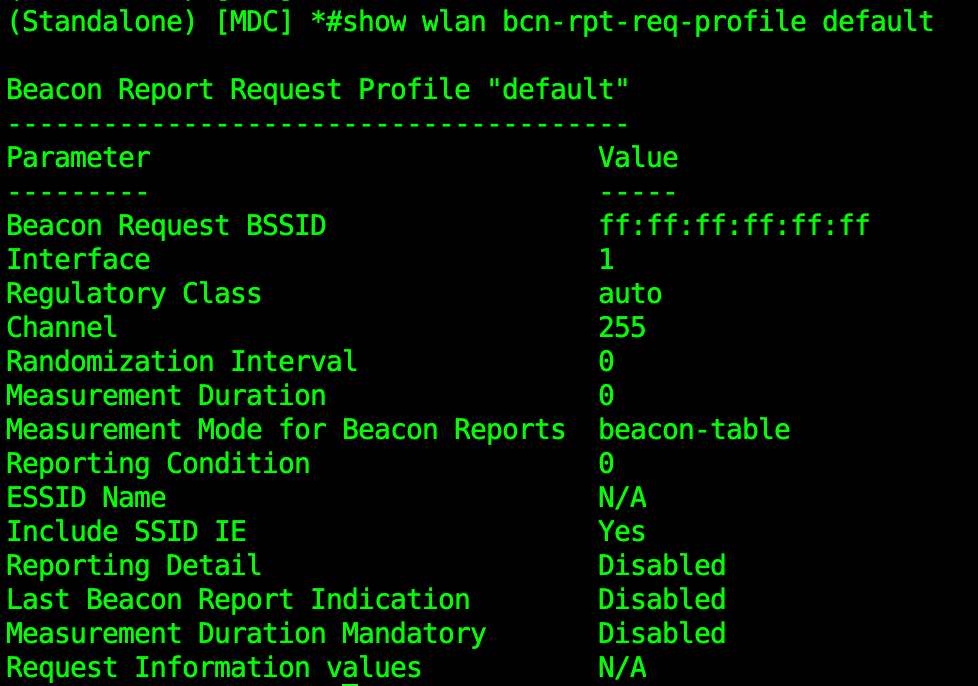978x686 pixels.
Task: Click Disabled beside Measurement Duration Mandatory
Action: tap(662, 634)
